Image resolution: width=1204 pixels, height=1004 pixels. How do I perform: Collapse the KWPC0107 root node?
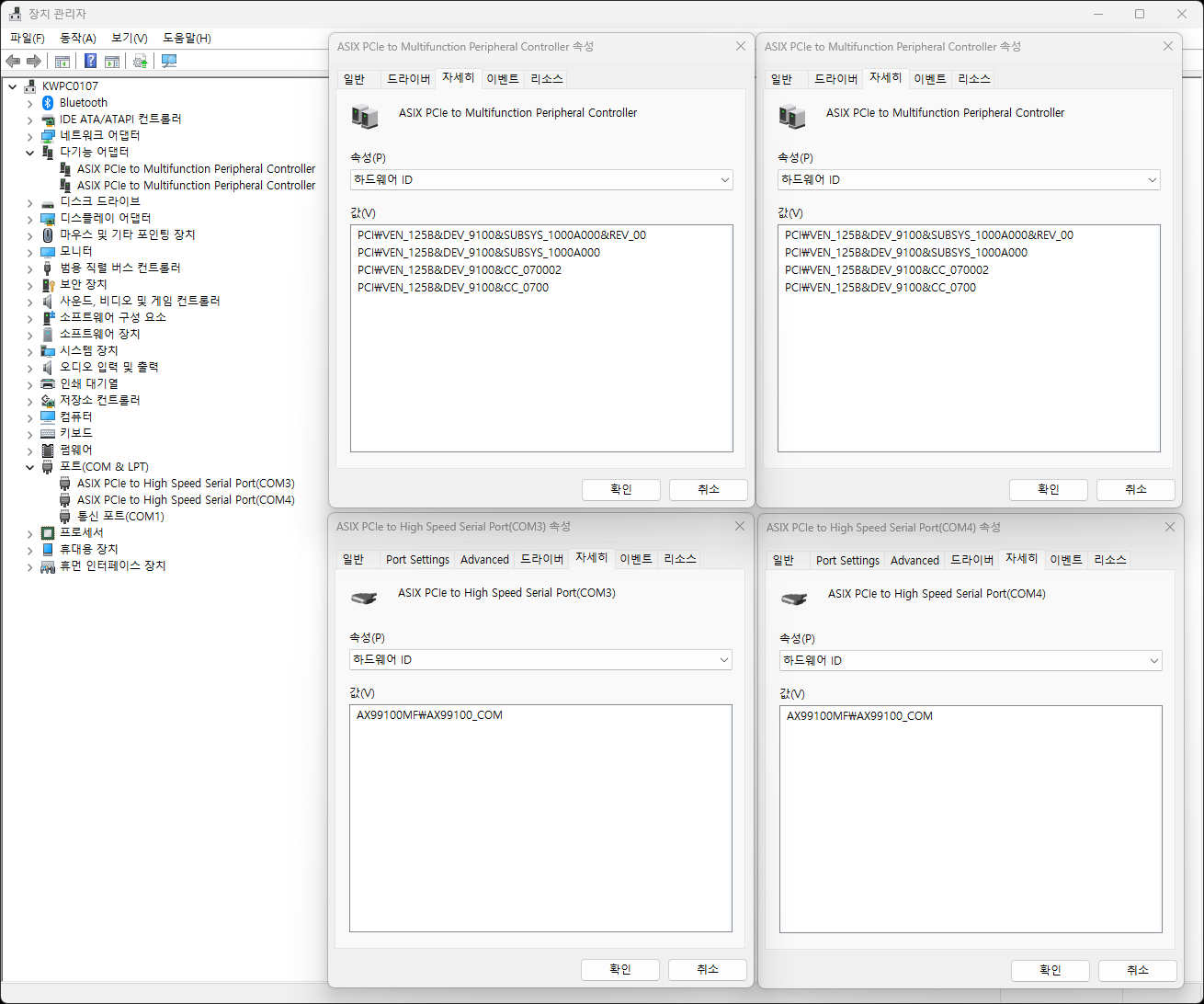click(x=12, y=86)
